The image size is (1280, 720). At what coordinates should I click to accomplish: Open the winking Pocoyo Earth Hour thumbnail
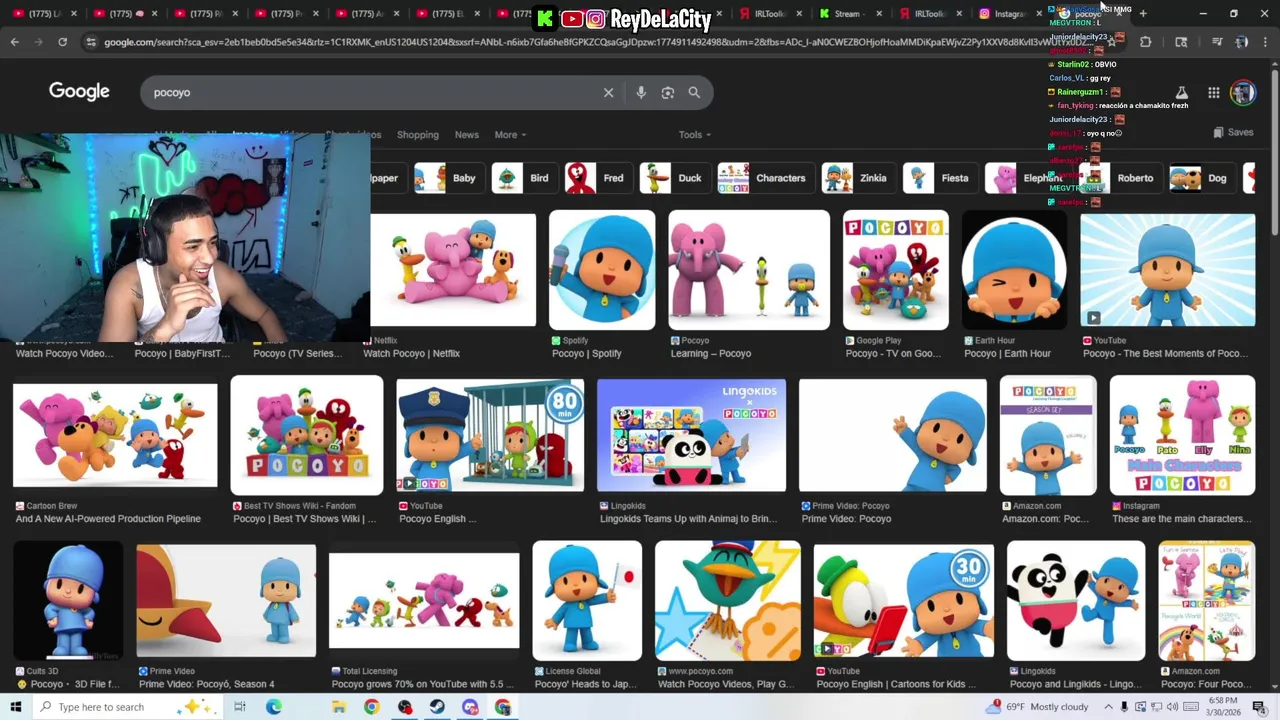(x=1014, y=270)
